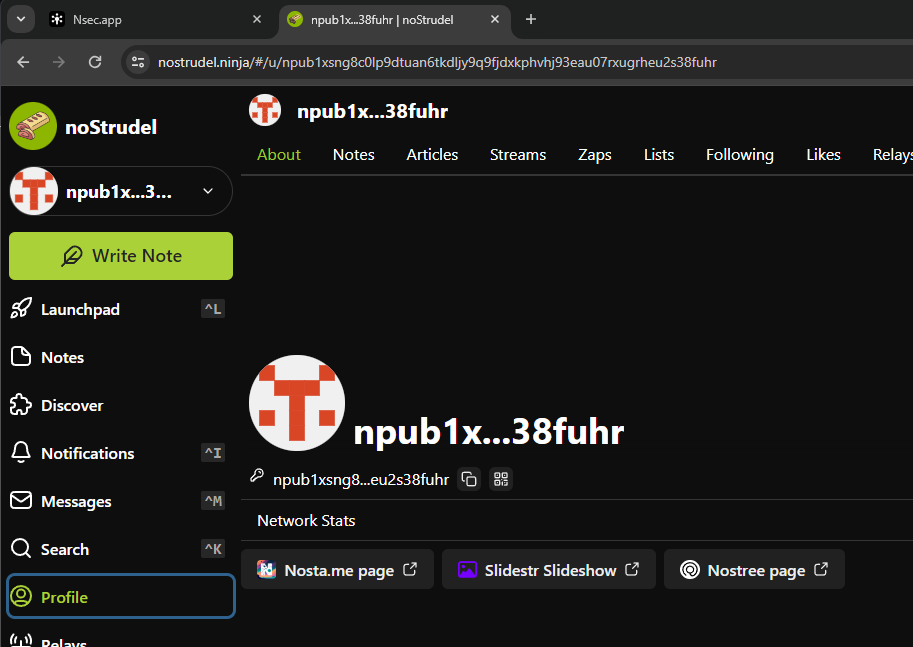Go back using the browser back arrow
The width and height of the screenshot is (913, 647).
pos(23,62)
